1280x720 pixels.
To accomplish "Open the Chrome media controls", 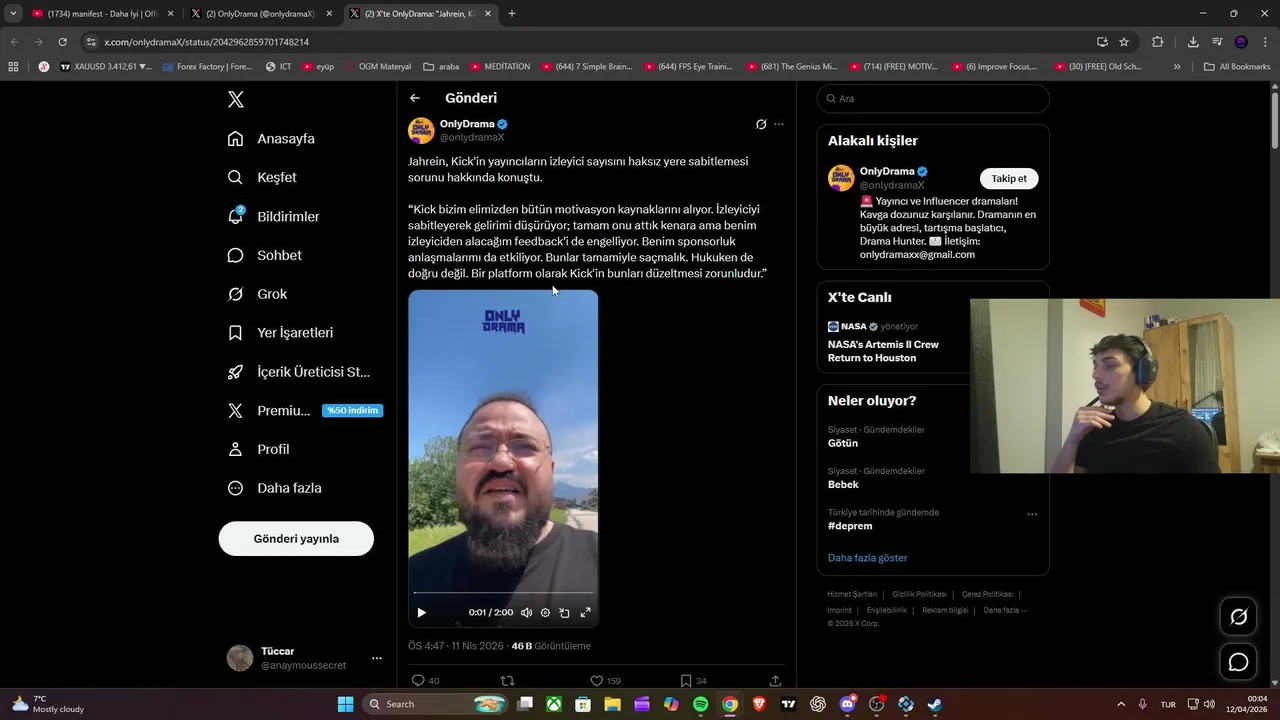I will point(1217,42).
